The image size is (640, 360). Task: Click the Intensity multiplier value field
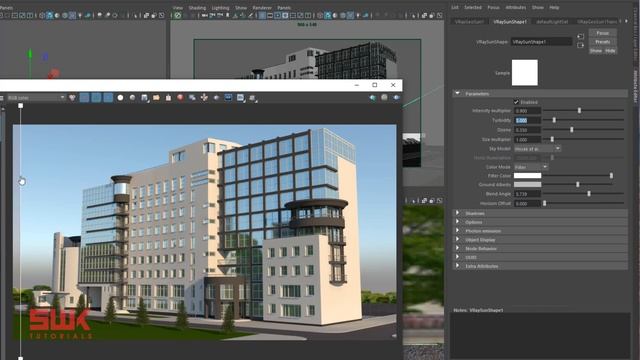[527, 111]
